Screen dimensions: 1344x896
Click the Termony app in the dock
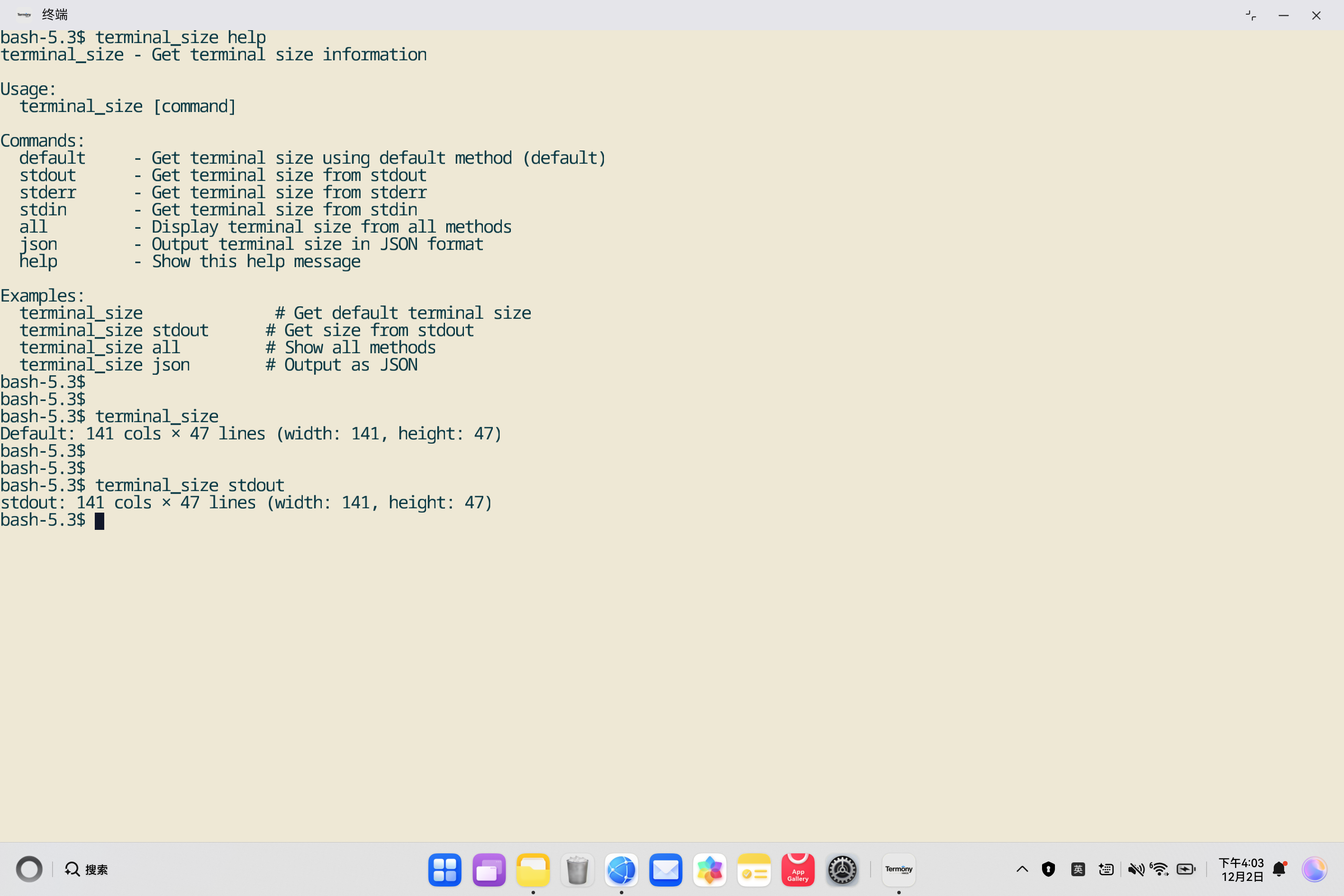898,870
